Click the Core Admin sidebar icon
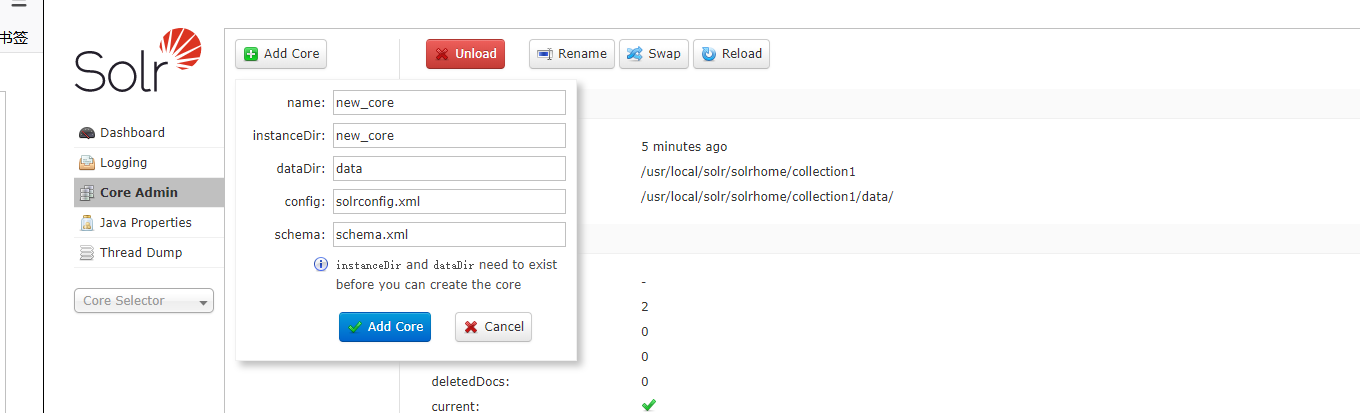The height and width of the screenshot is (413, 1360). pos(87,193)
